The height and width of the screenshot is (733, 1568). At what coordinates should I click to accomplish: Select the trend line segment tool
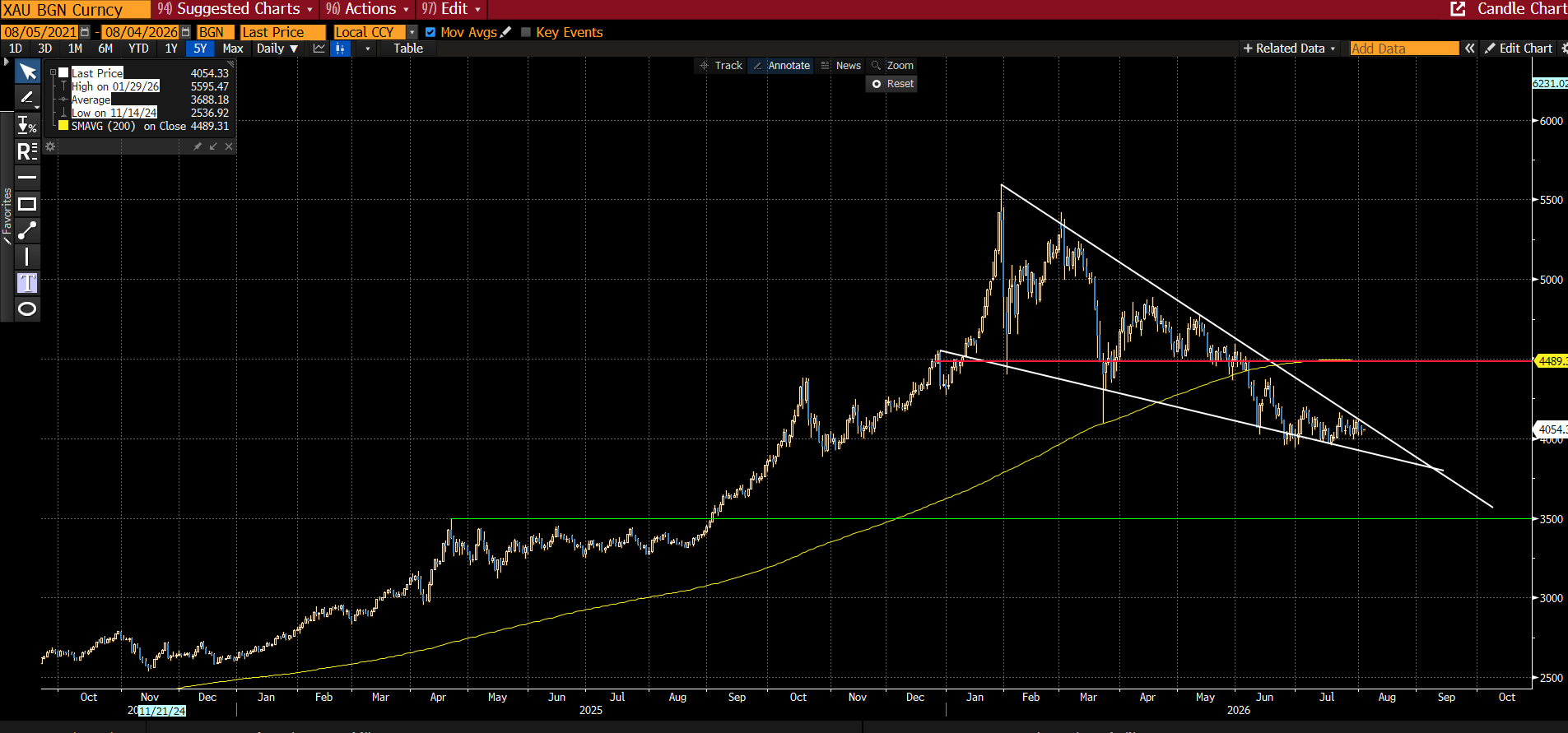coord(27,230)
